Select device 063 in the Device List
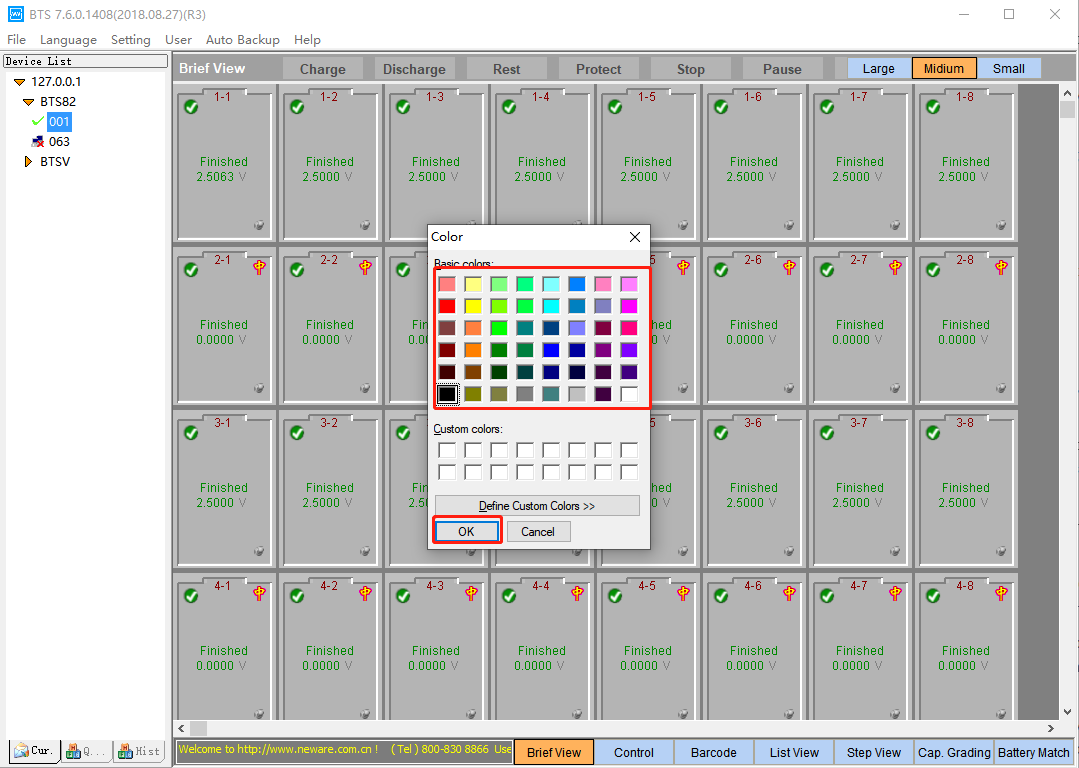 [x=59, y=142]
